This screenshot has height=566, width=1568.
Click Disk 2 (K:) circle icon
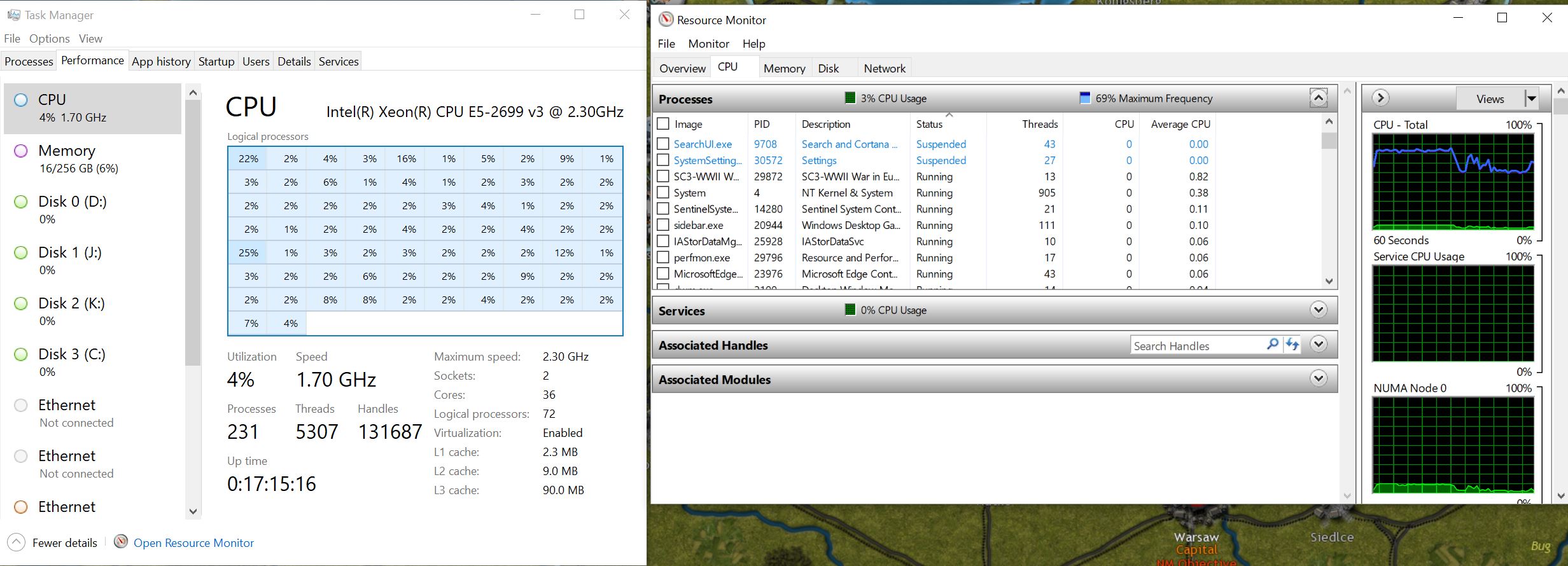21,303
